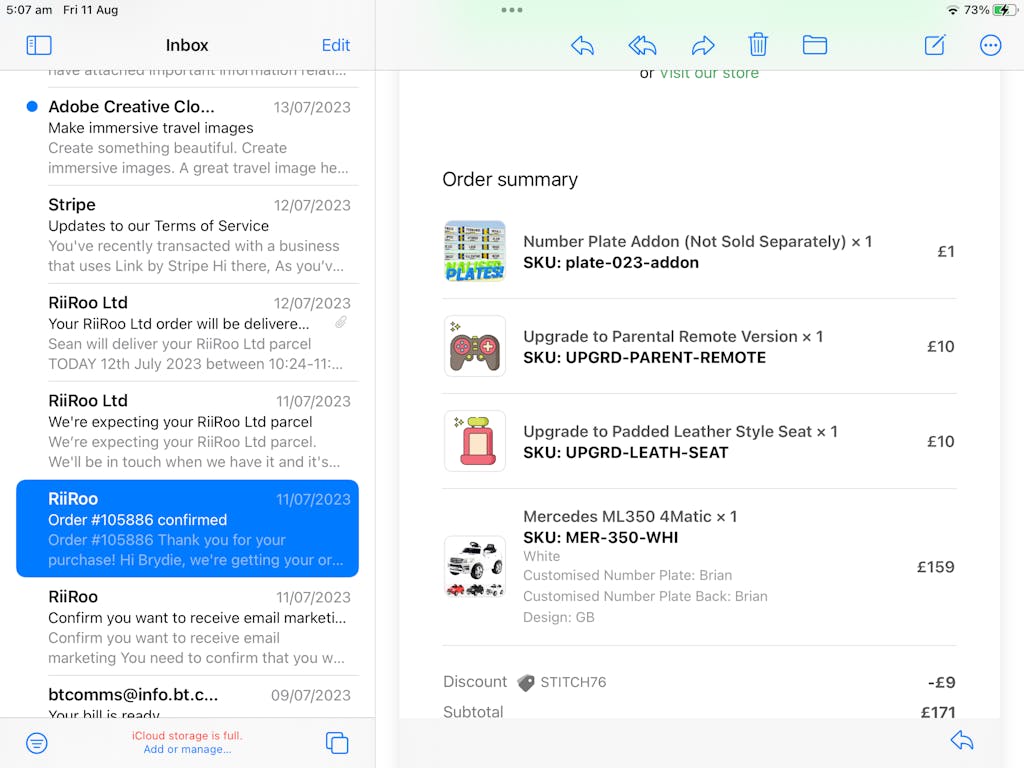
Task: Compose a new message
Action: [x=935, y=45]
